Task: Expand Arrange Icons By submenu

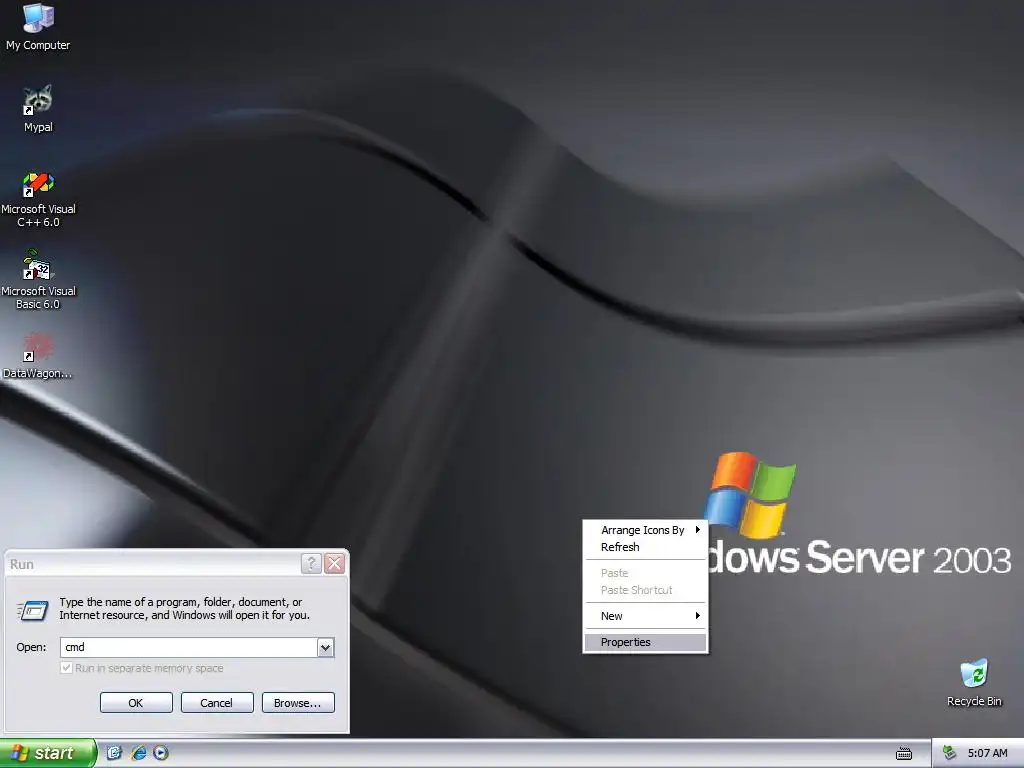Action: coord(645,530)
